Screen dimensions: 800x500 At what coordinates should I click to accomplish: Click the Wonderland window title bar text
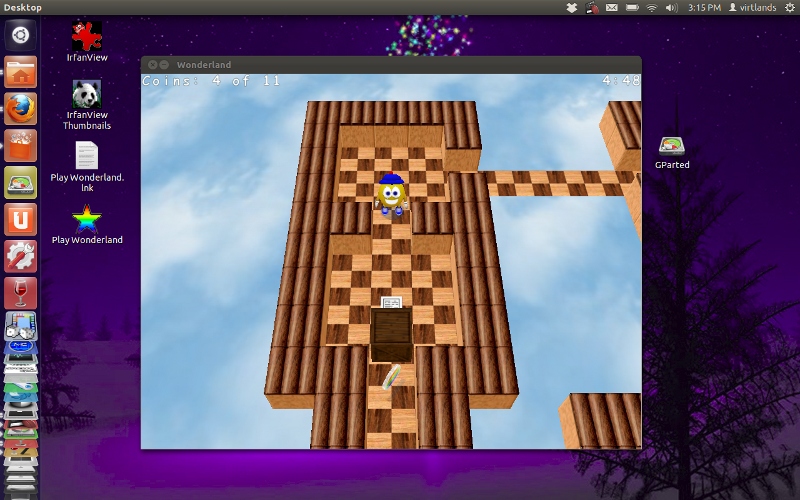[x=204, y=65]
